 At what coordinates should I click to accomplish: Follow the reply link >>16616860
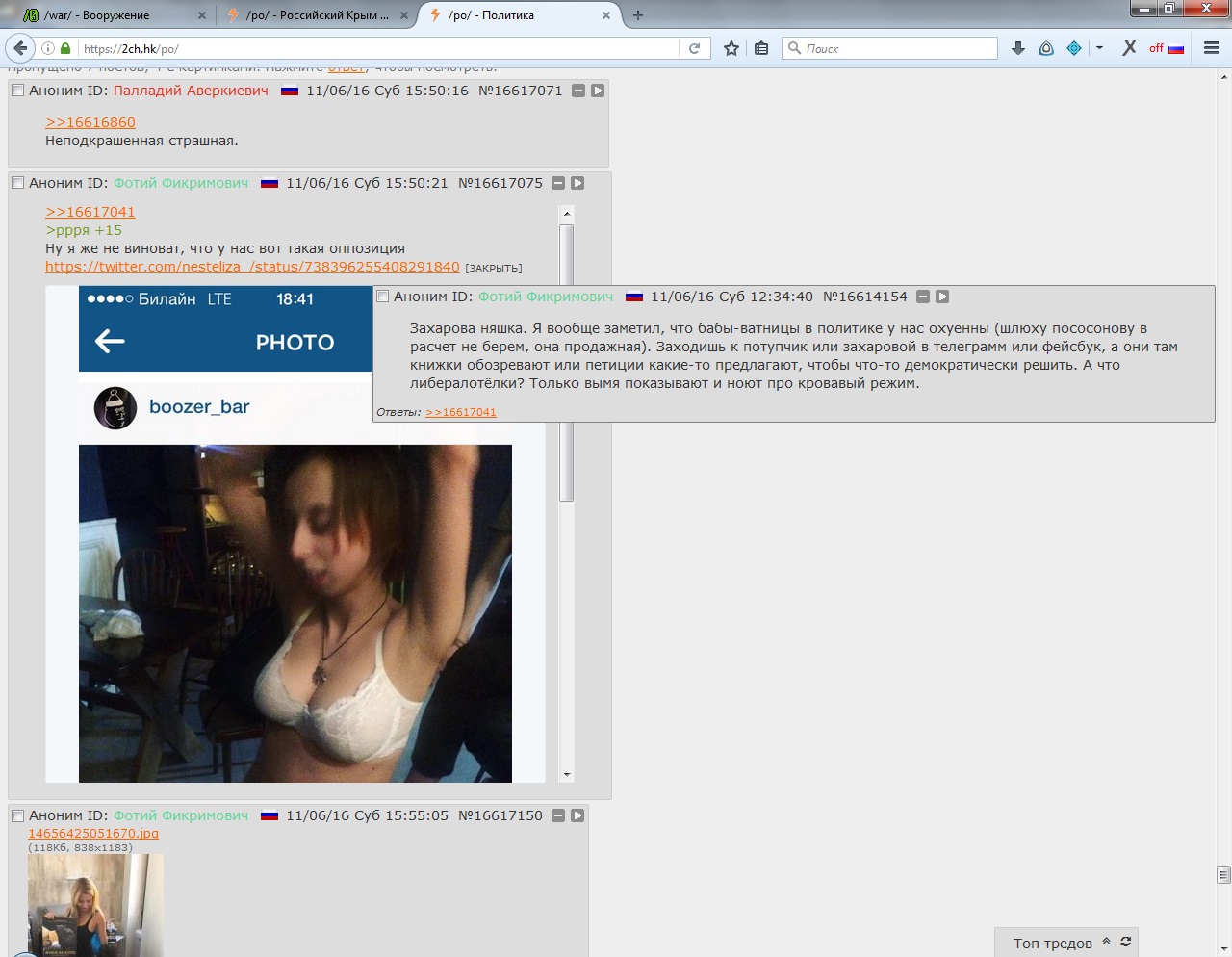click(90, 122)
